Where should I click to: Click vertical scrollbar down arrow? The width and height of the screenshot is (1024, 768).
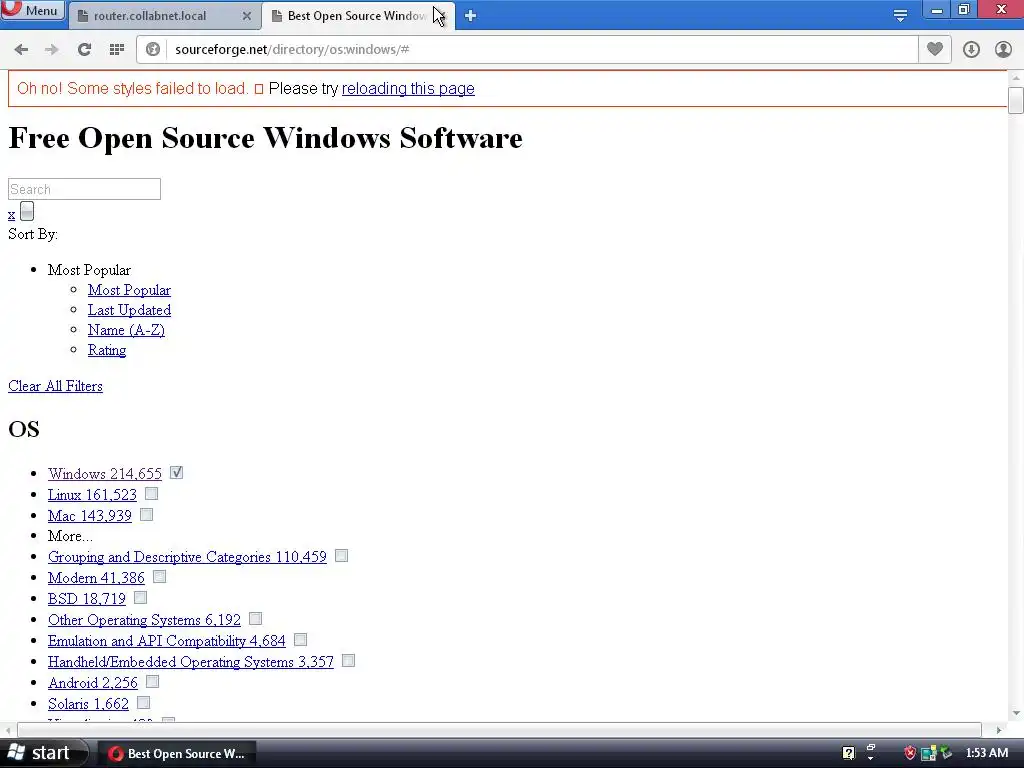(1016, 713)
